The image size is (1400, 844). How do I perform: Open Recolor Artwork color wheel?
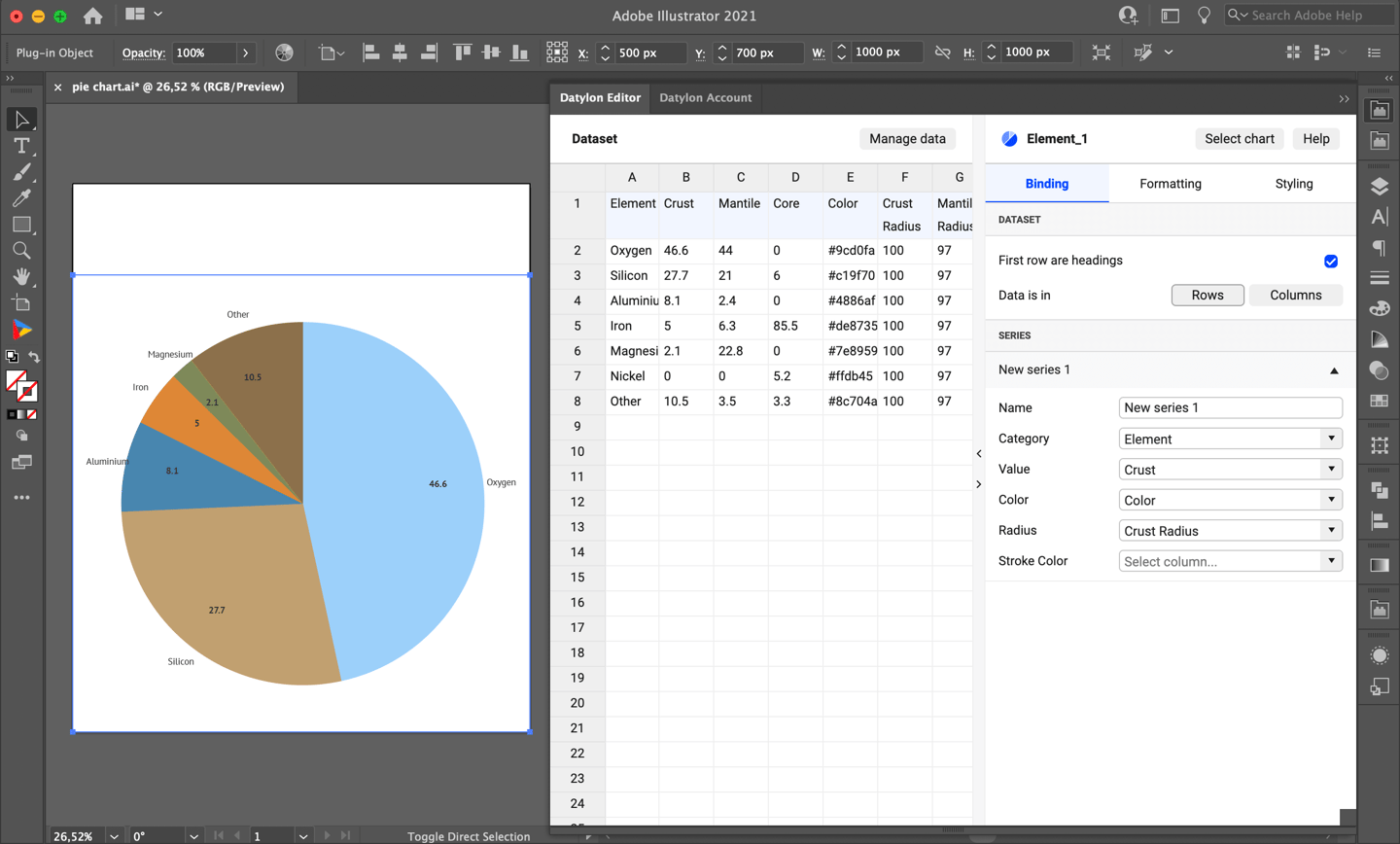(x=284, y=53)
